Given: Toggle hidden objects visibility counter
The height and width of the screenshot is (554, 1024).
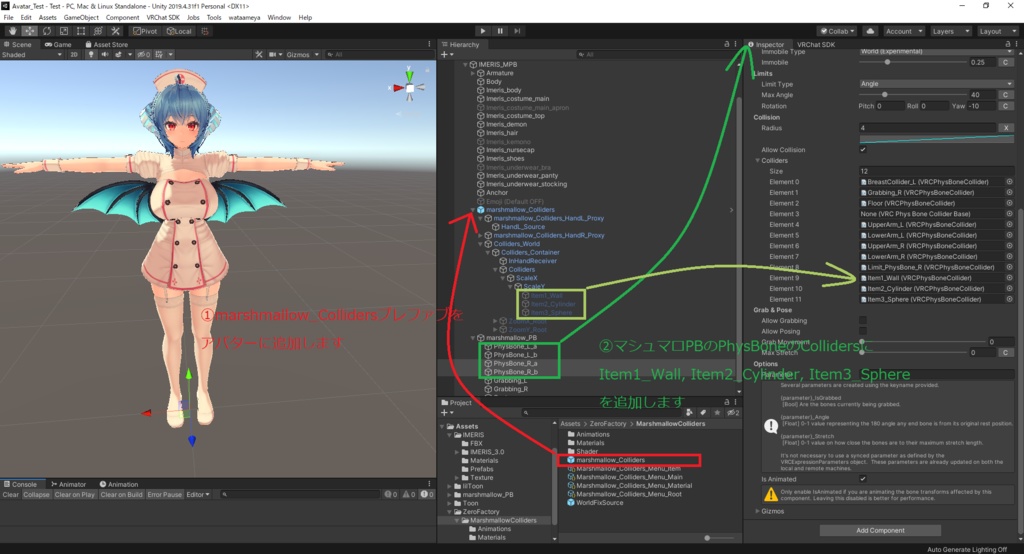Looking at the screenshot, I should [143, 55].
